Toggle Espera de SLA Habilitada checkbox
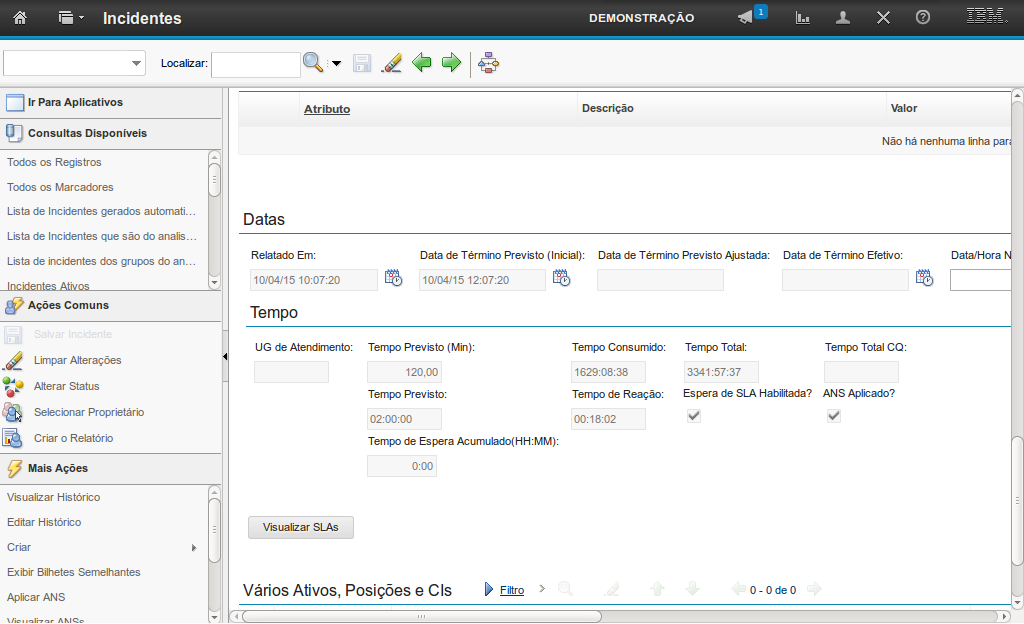 pyautogui.click(x=694, y=416)
